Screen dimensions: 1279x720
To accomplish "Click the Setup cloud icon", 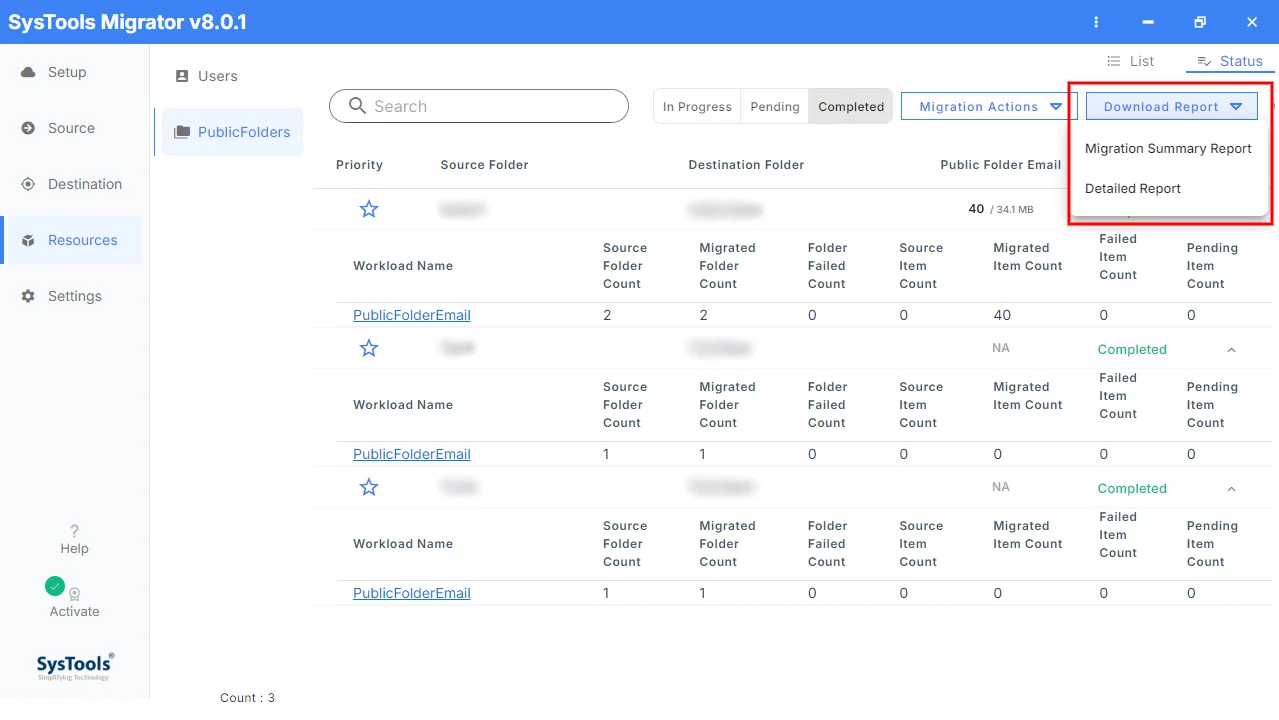I will point(28,72).
